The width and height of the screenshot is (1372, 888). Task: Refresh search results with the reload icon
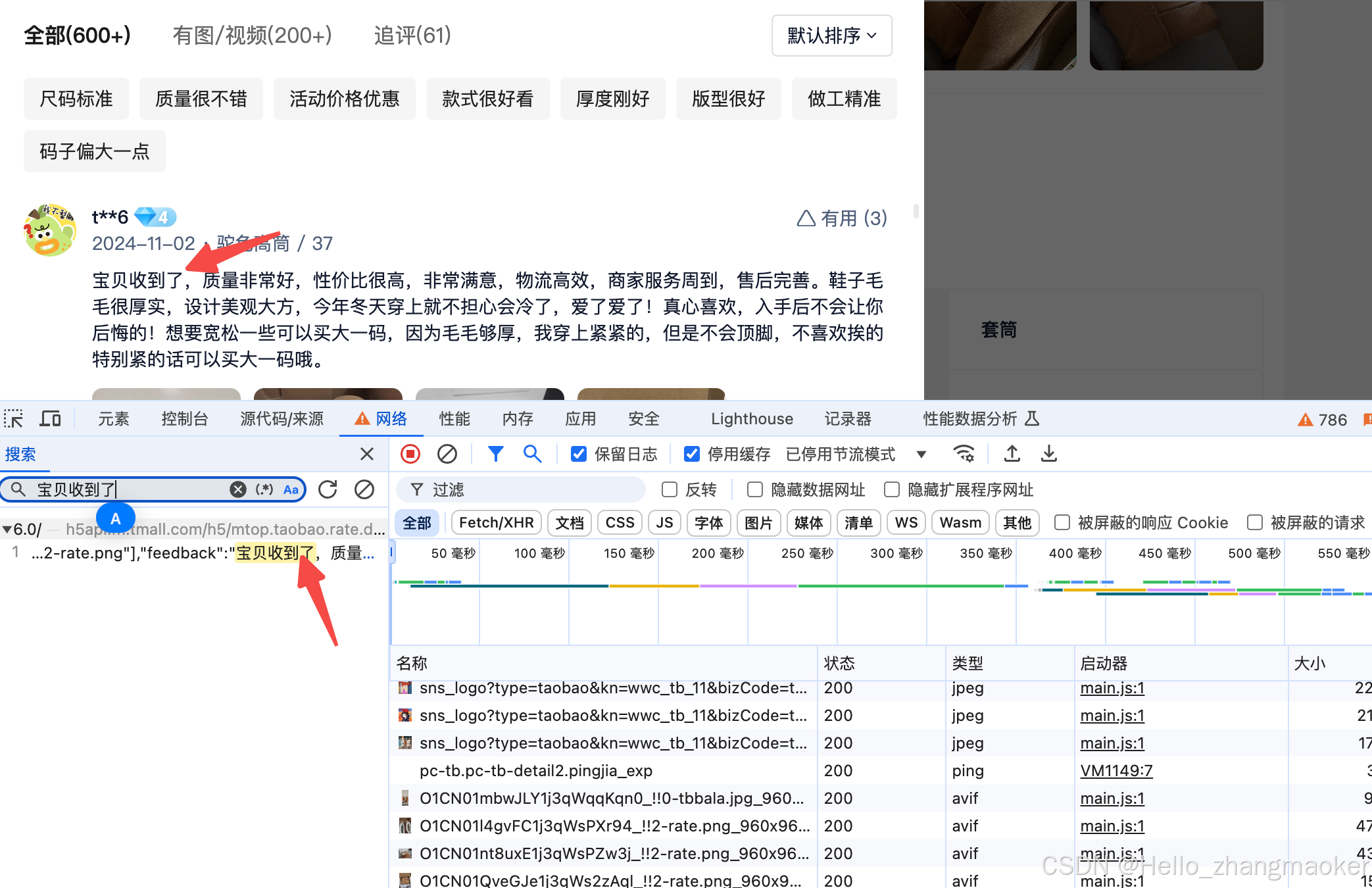(x=328, y=489)
